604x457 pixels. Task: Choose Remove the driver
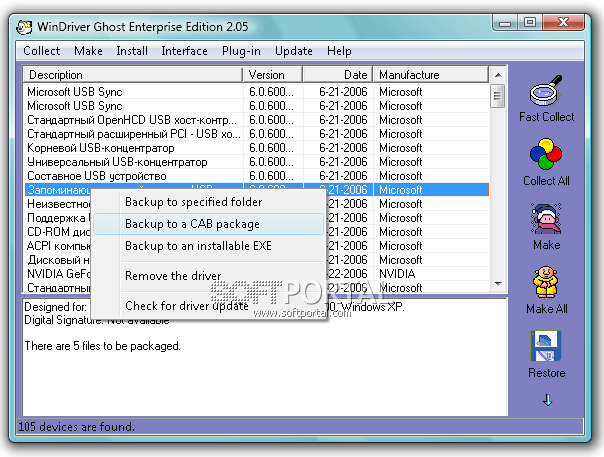(x=208, y=276)
